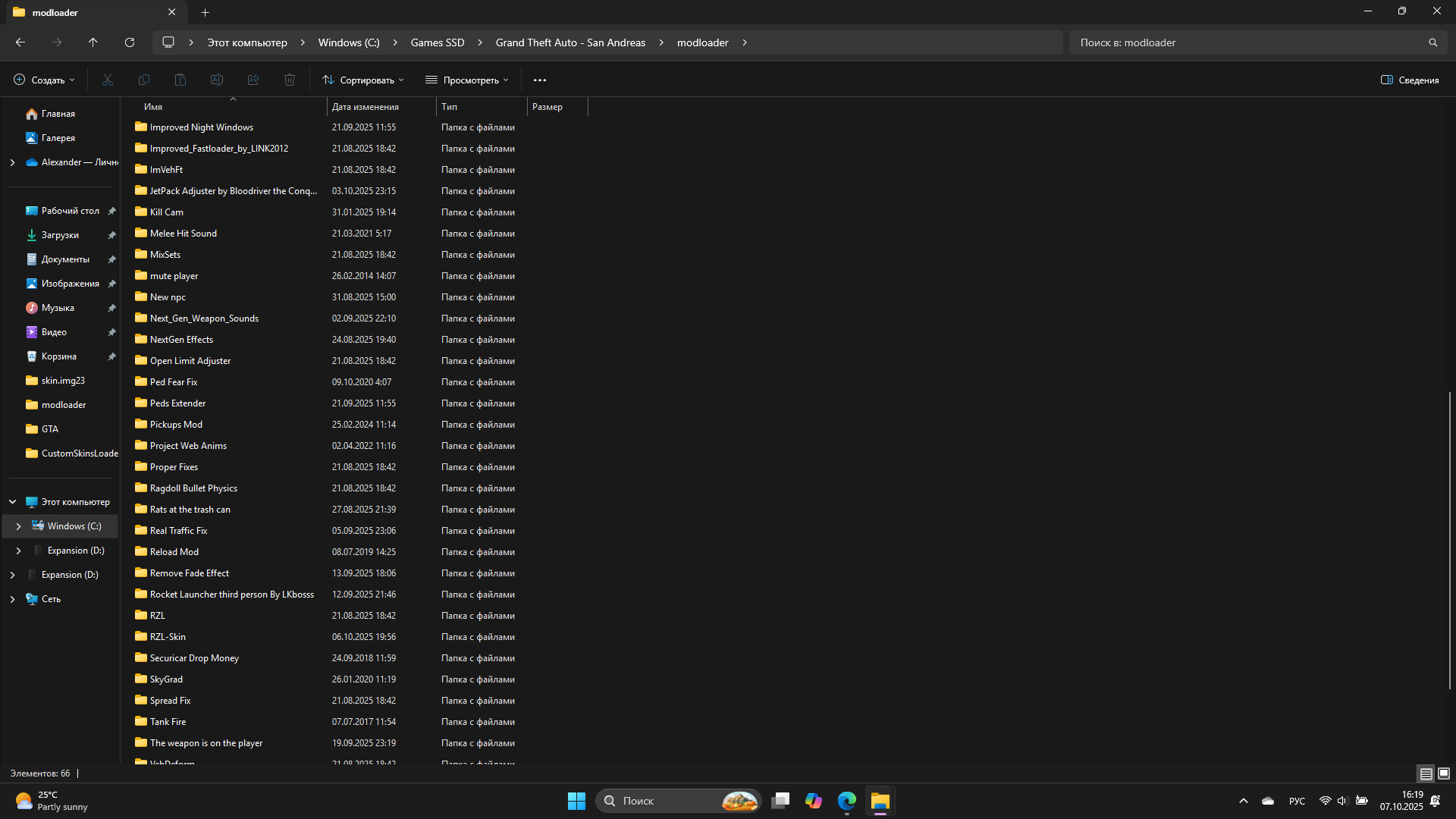Click the Rename icon in toolbar

point(217,80)
